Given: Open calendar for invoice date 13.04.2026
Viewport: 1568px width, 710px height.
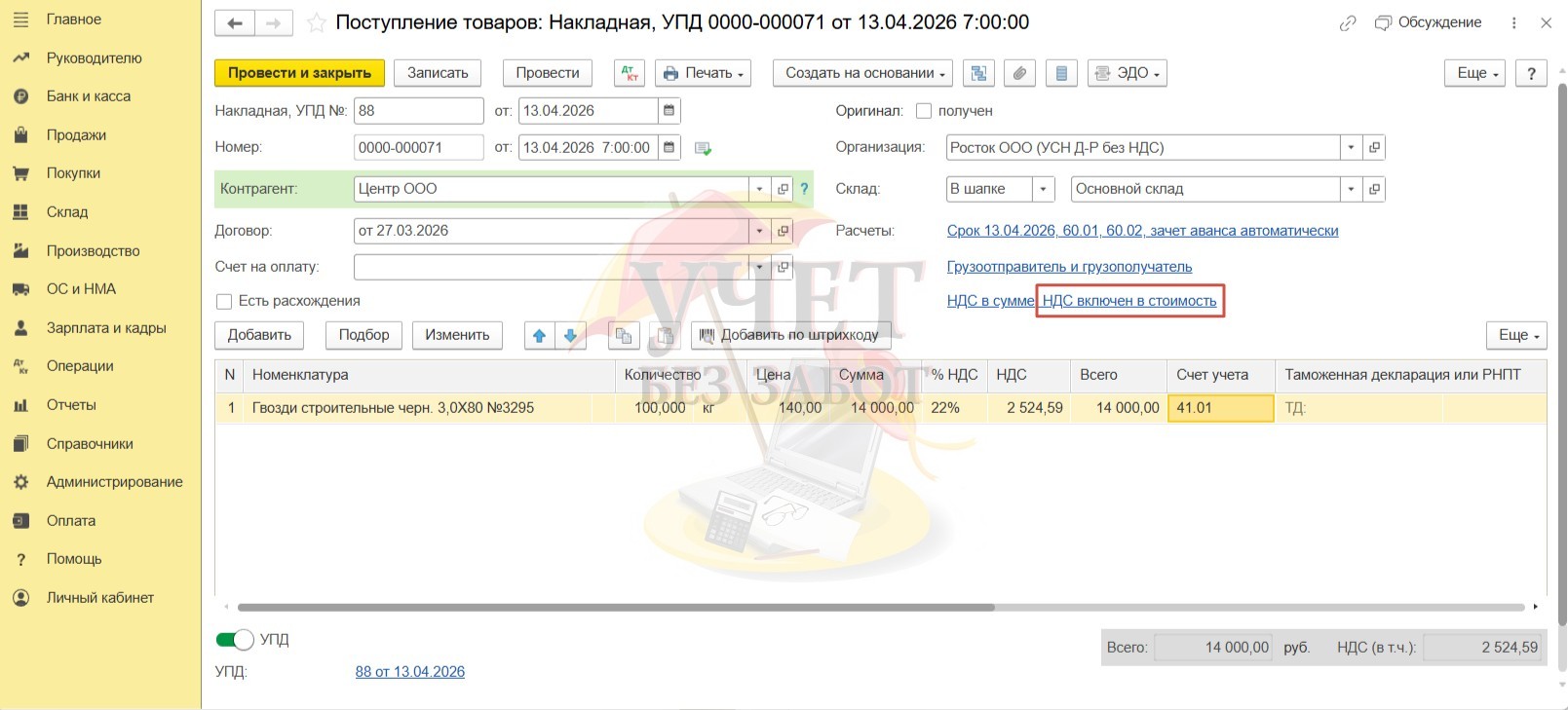Looking at the screenshot, I should pyautogui.click(x=669, y=111).
